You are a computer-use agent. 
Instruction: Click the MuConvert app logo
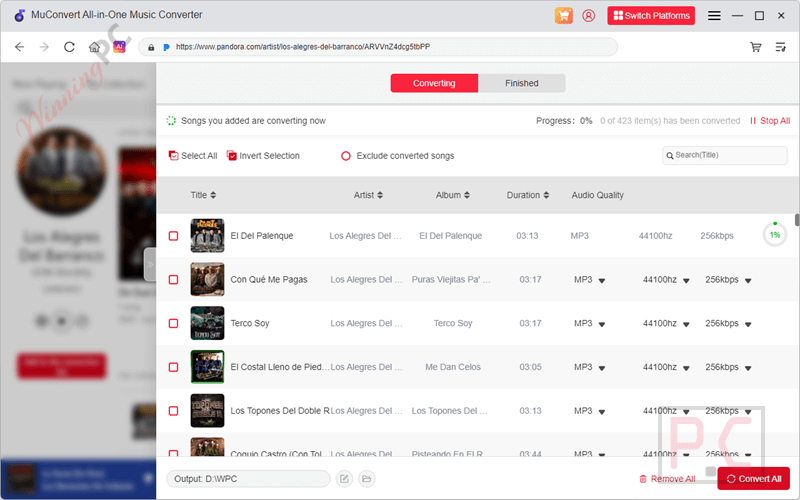coord(19,15)
